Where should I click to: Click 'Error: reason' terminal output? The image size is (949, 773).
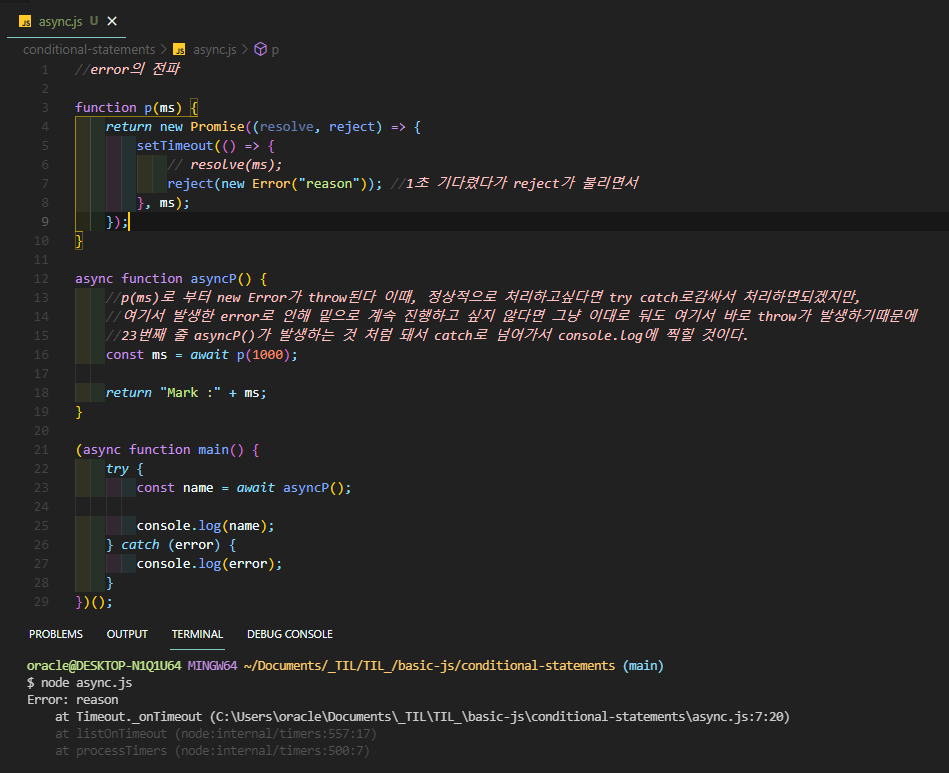pos(73,700)
